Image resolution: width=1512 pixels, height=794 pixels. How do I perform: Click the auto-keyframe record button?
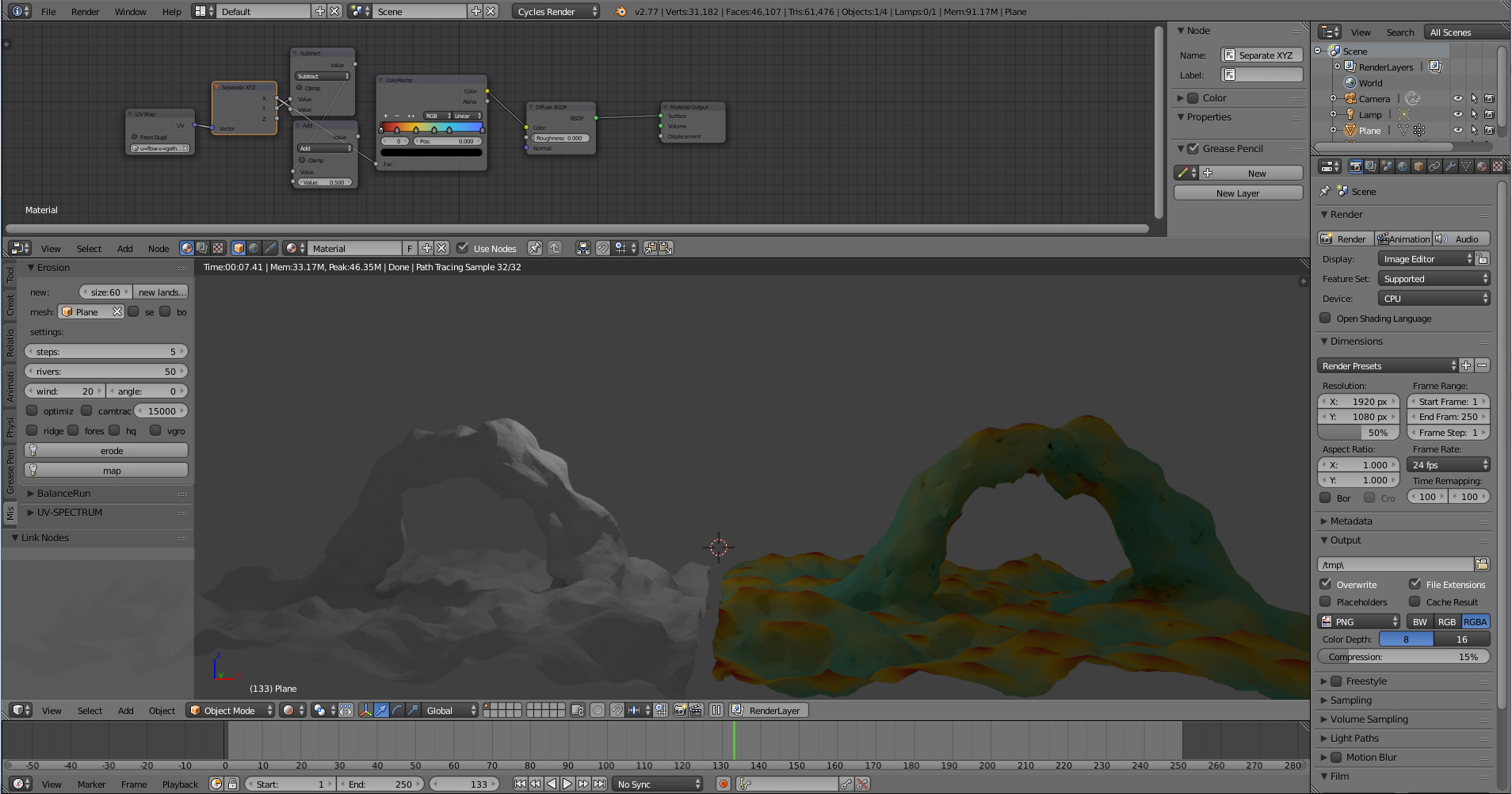point(723,784)
